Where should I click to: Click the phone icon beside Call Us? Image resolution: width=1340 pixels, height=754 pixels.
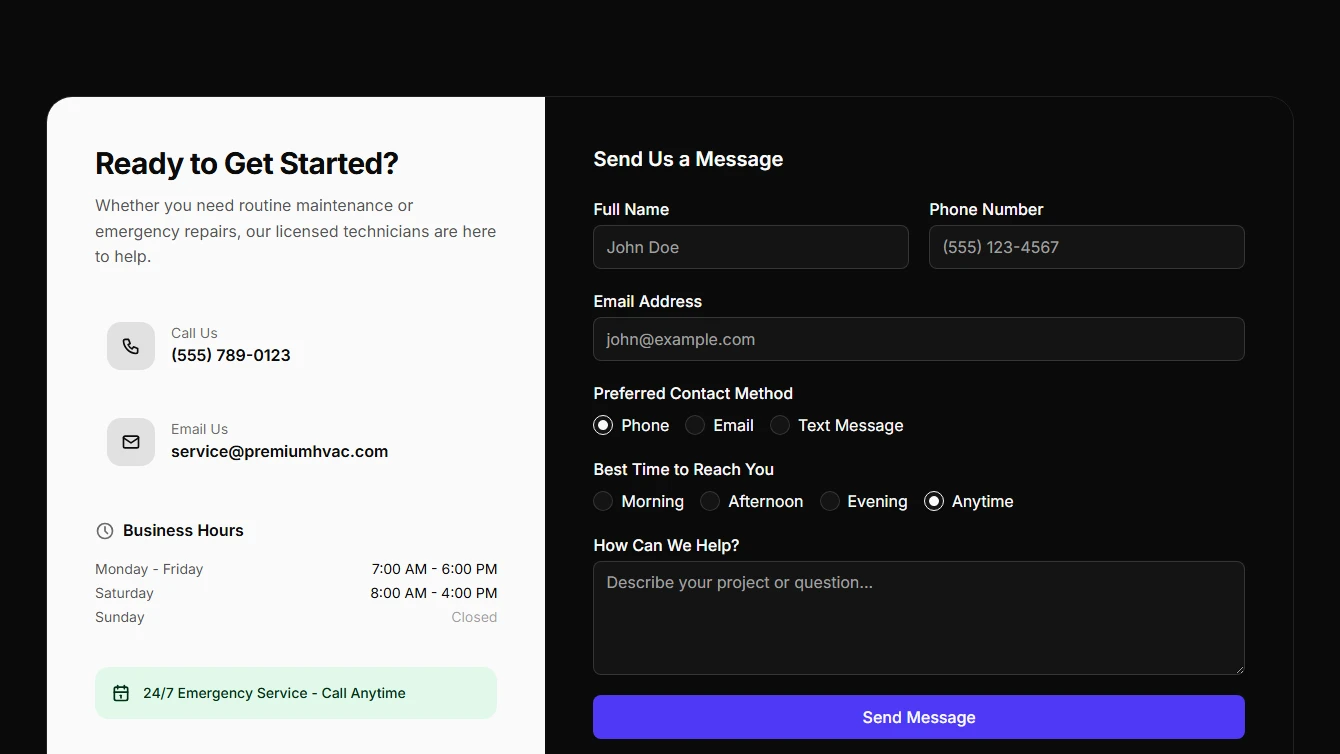131,346
